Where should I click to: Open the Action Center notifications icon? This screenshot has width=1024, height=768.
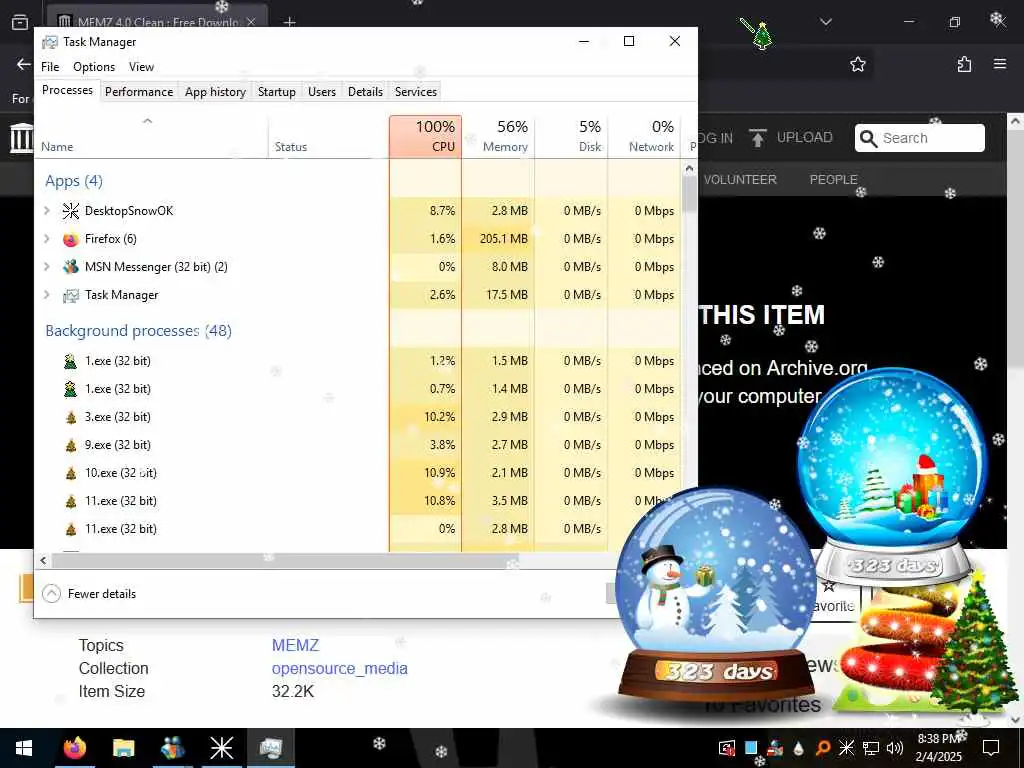pos(991,748)
